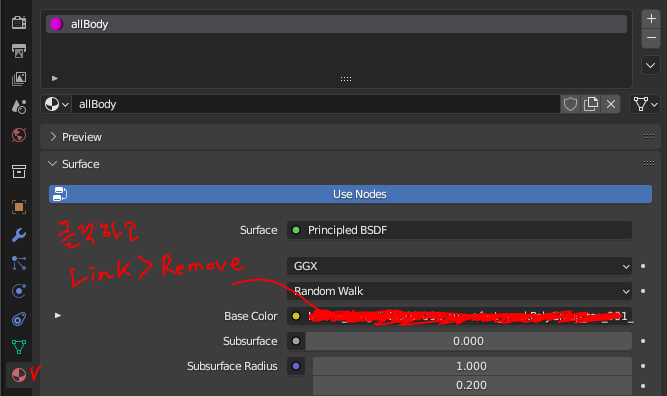The image size is (667, 396).
Task: Animate Subsurface property dot
Action: click(643, 341)
